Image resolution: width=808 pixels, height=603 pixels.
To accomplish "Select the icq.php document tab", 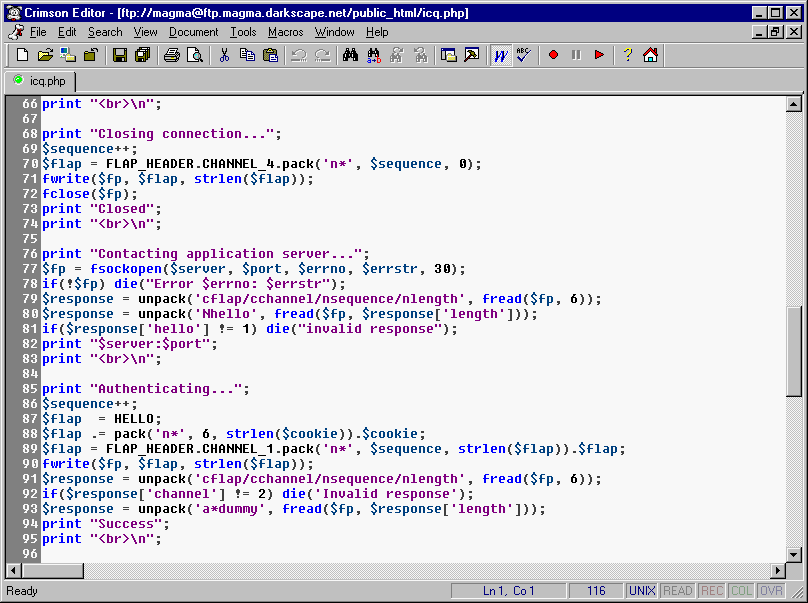I will 41,81.
